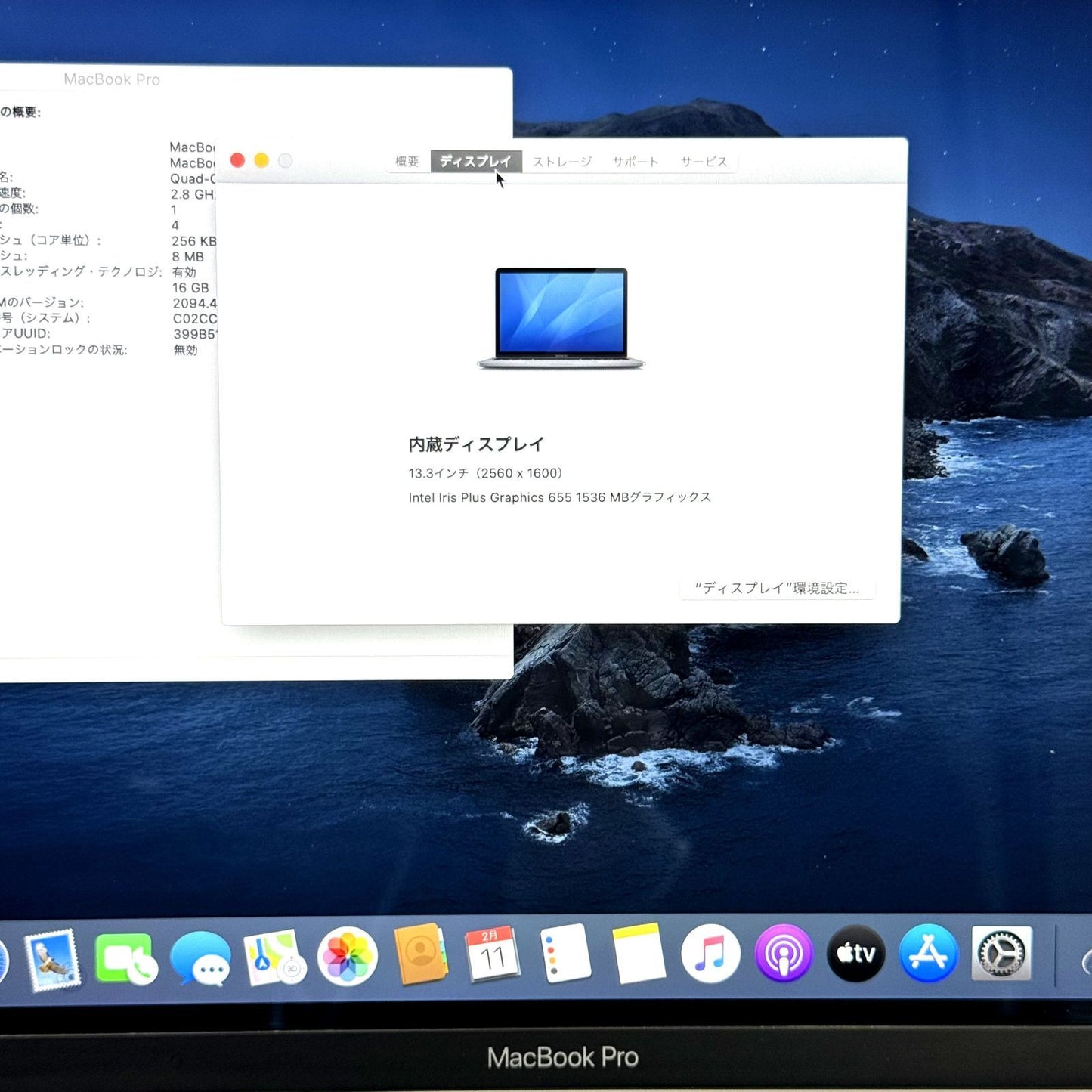
Task: Click the C02CC serial number value
Action: coord(195,319)
